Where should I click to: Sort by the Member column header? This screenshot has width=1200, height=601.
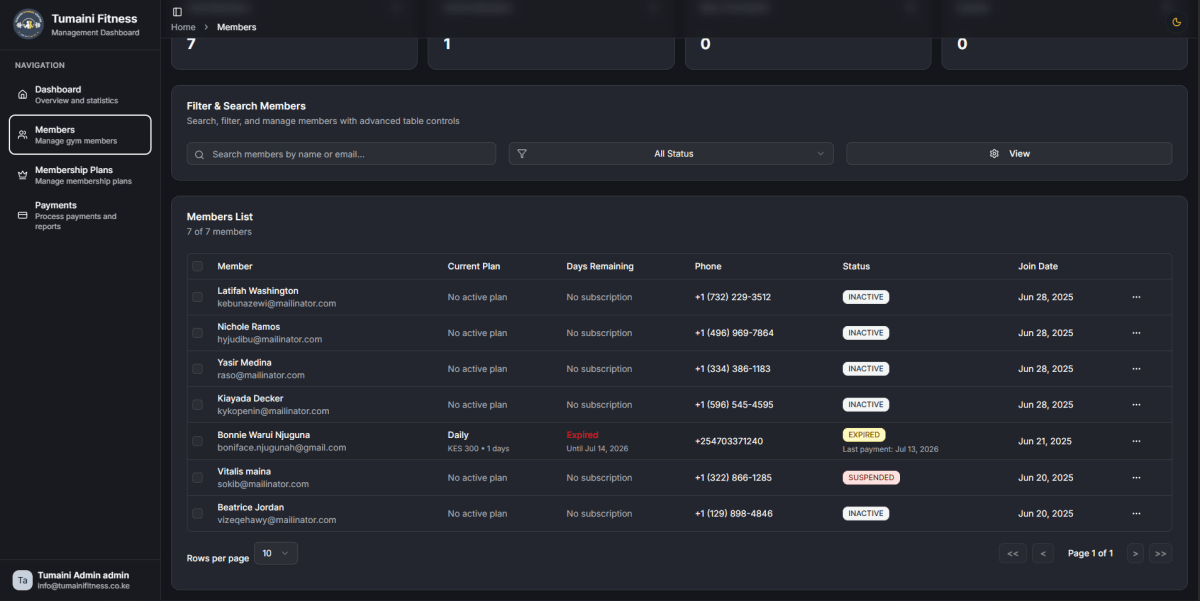click(x=235, y=267)
